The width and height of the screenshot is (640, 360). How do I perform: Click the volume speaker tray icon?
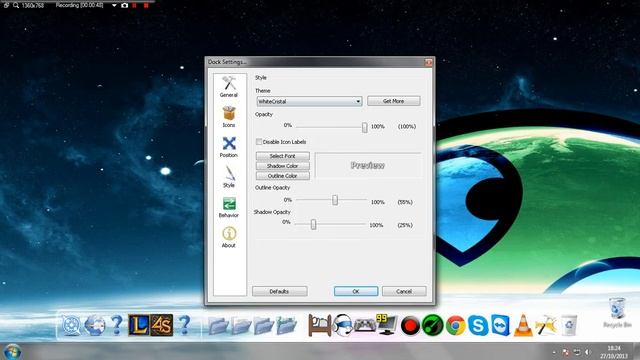coord(587,352)
